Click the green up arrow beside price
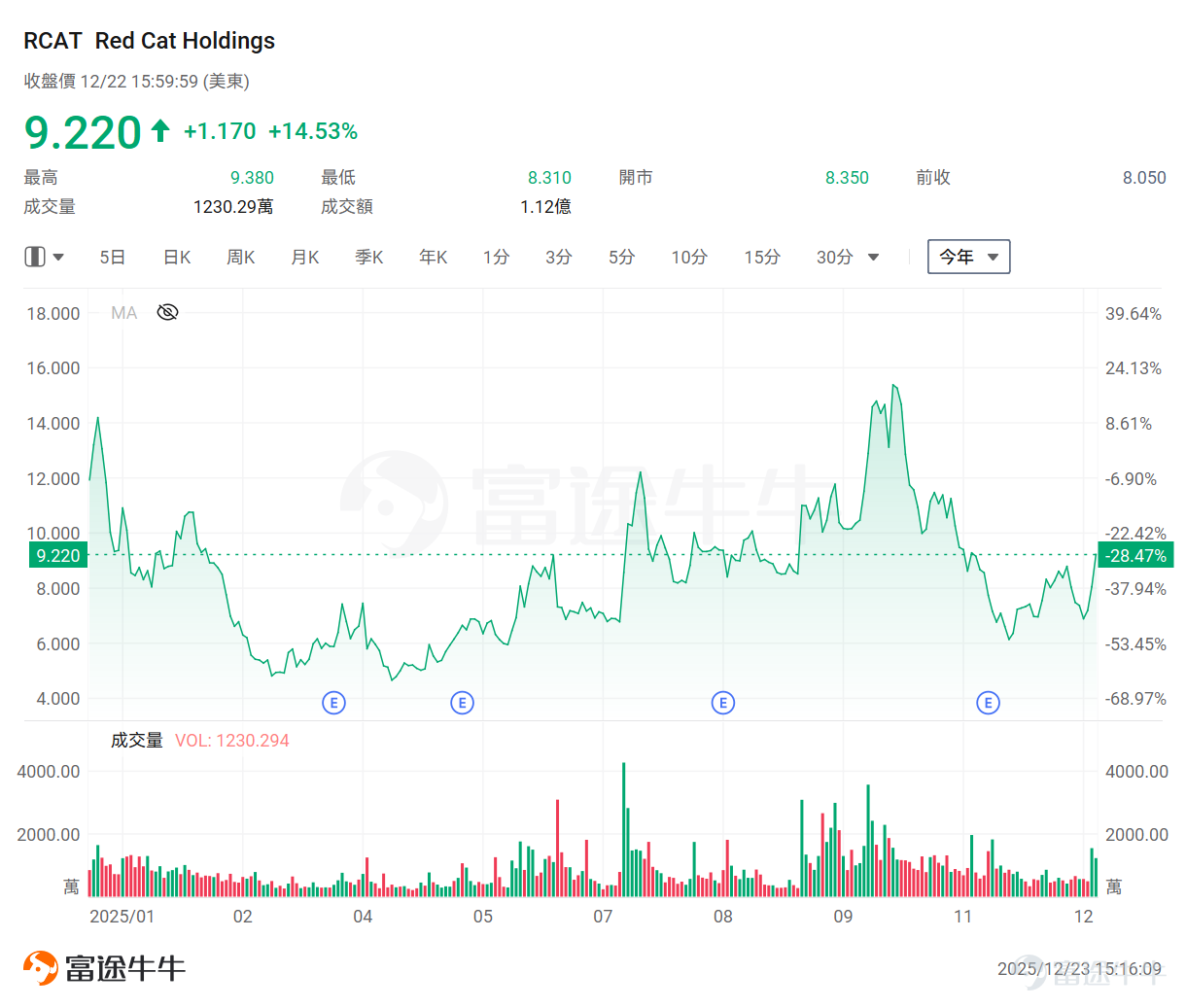The width and height of the screenshot is (1186, 1008). (160, 130)
